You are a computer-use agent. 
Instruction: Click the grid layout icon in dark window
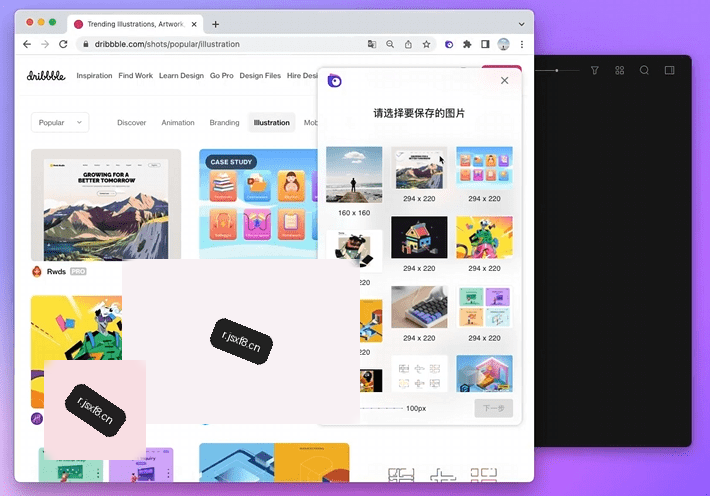(619, 70)
